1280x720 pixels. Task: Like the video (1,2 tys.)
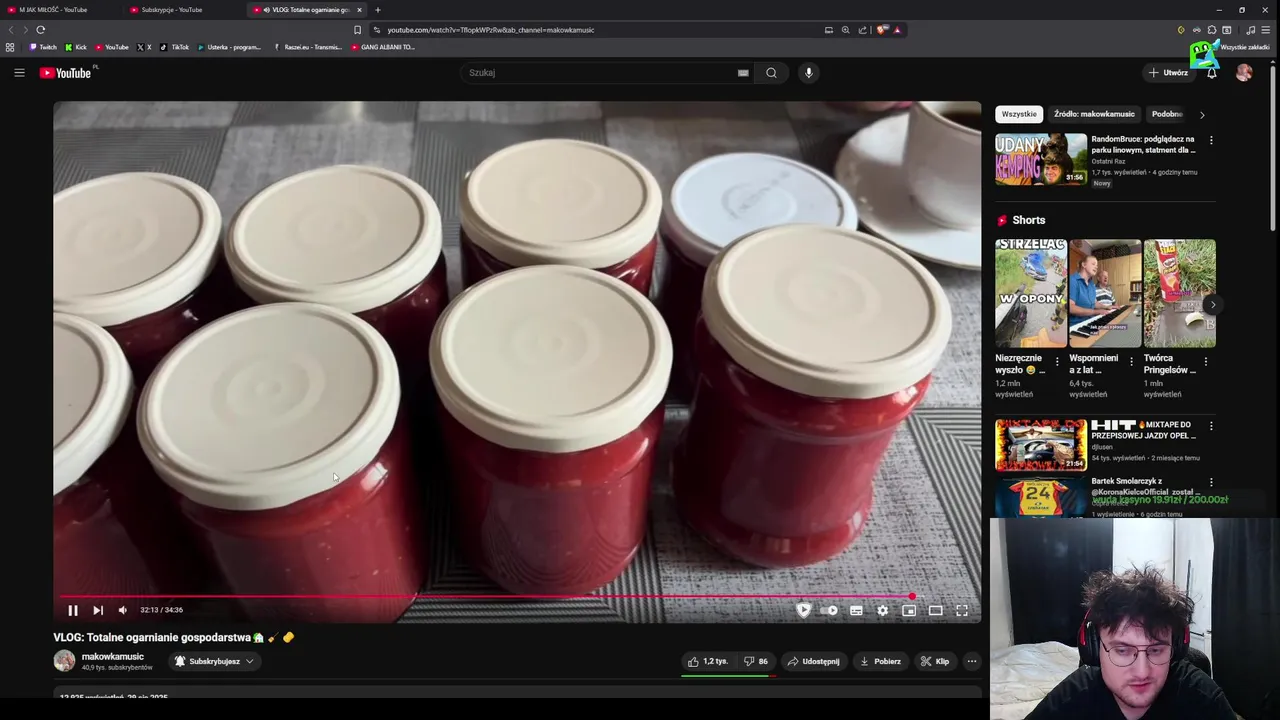707,661
